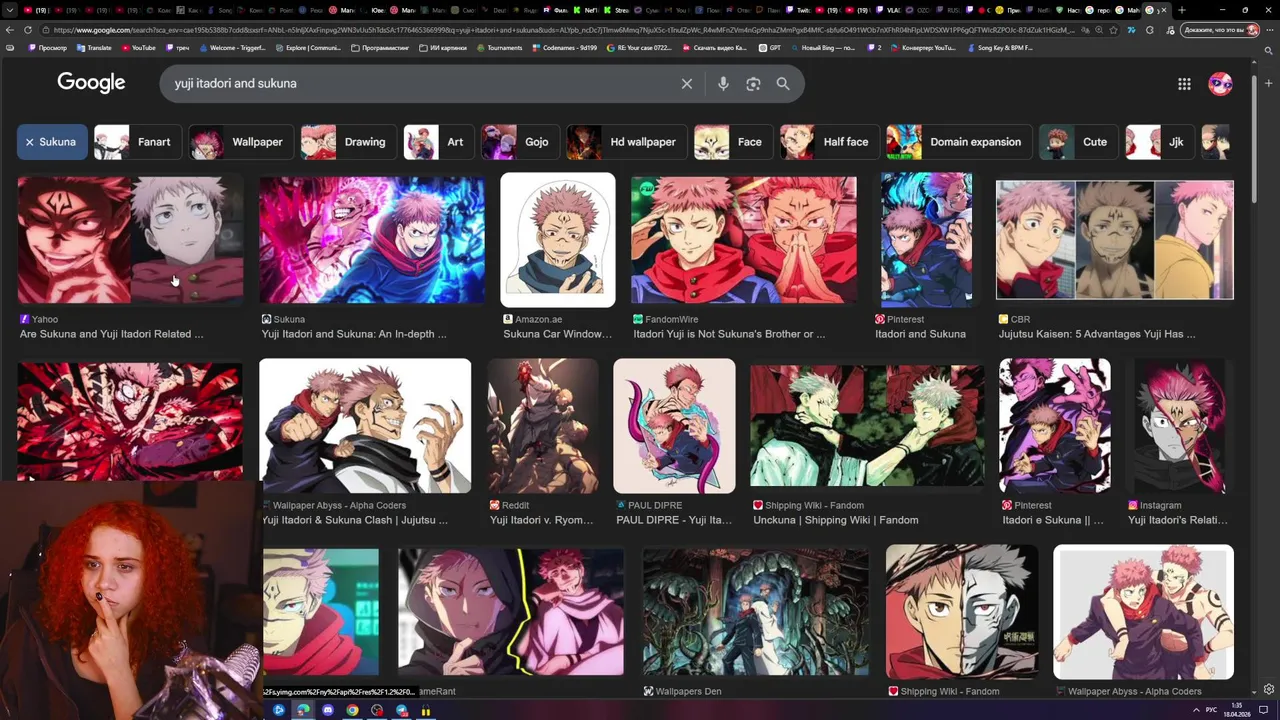Open the Просмотр bookmark
The width and height of the screenshot is (1280, 720).
tap(48, 48)
